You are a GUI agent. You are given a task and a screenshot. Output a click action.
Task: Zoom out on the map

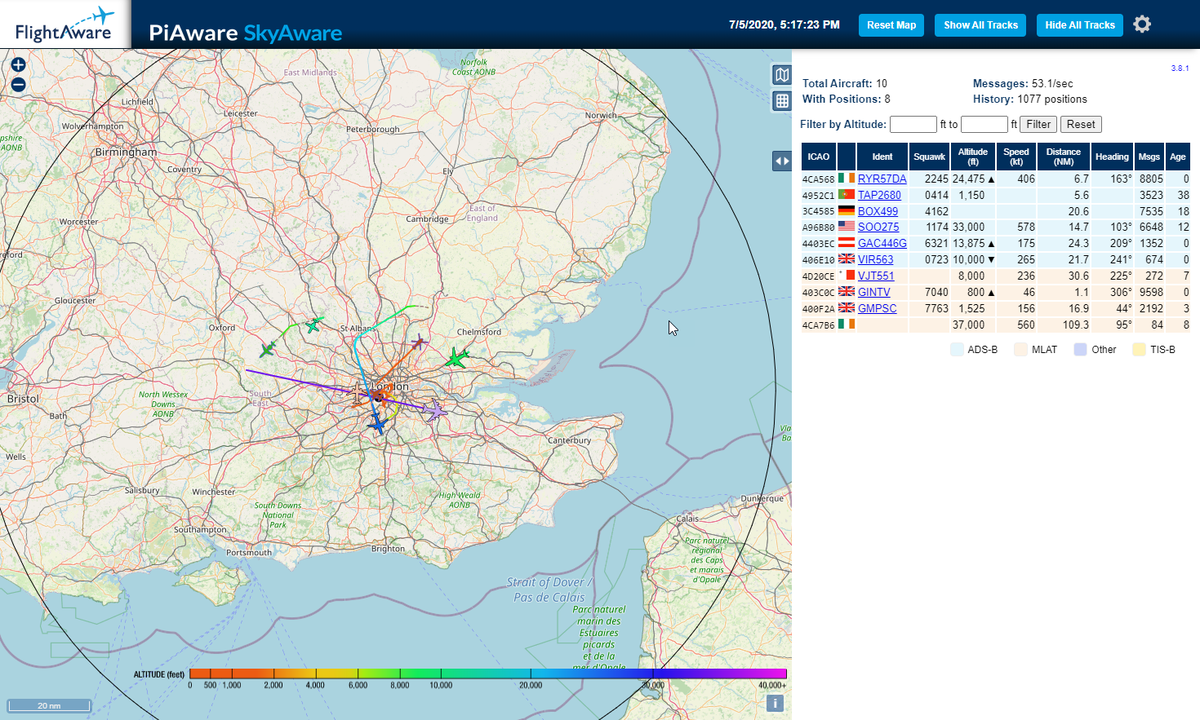[18, 84]
